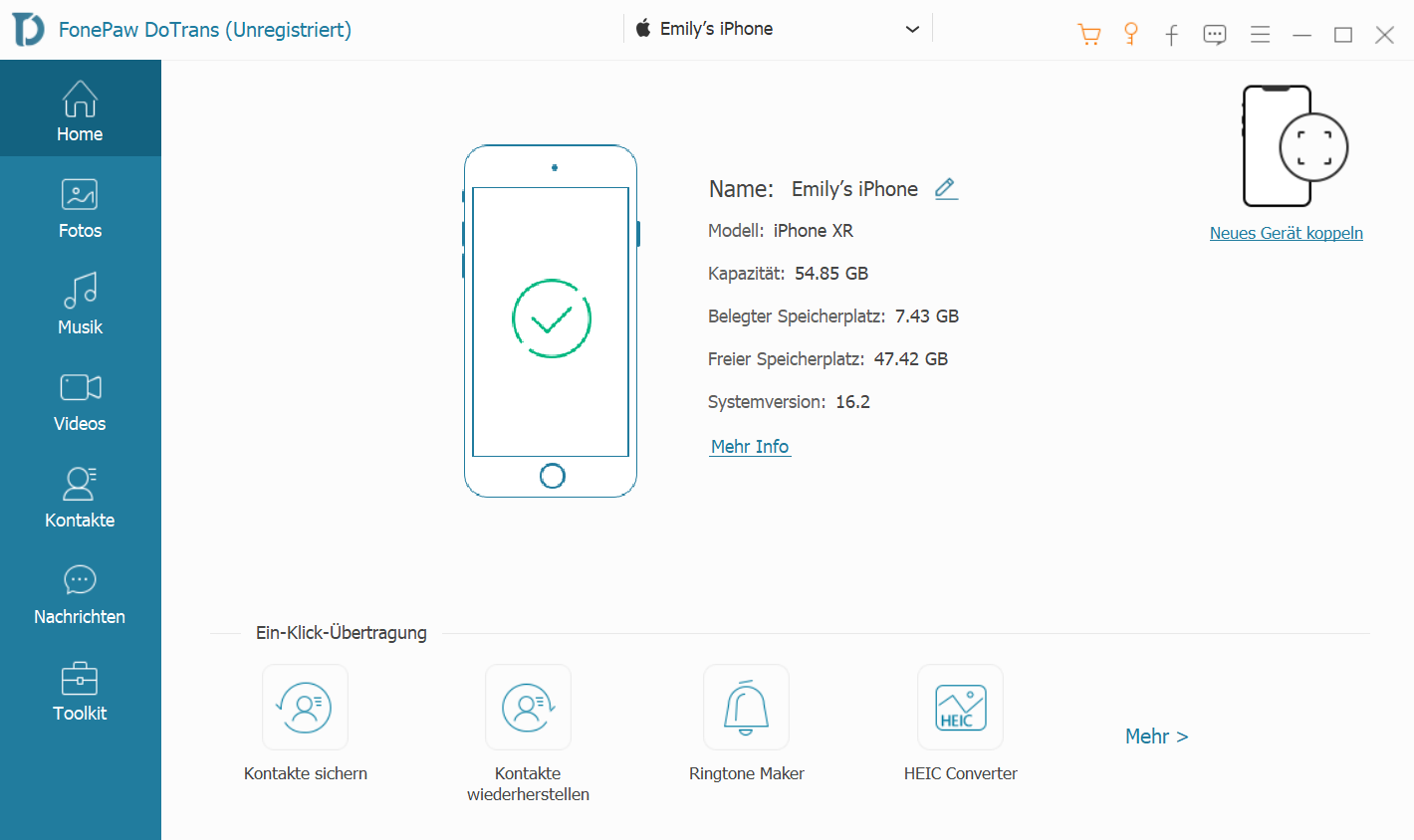Screen dimensions: 1414x840
Task: Click the Modell: iPhone XR text
Action: 781,231
